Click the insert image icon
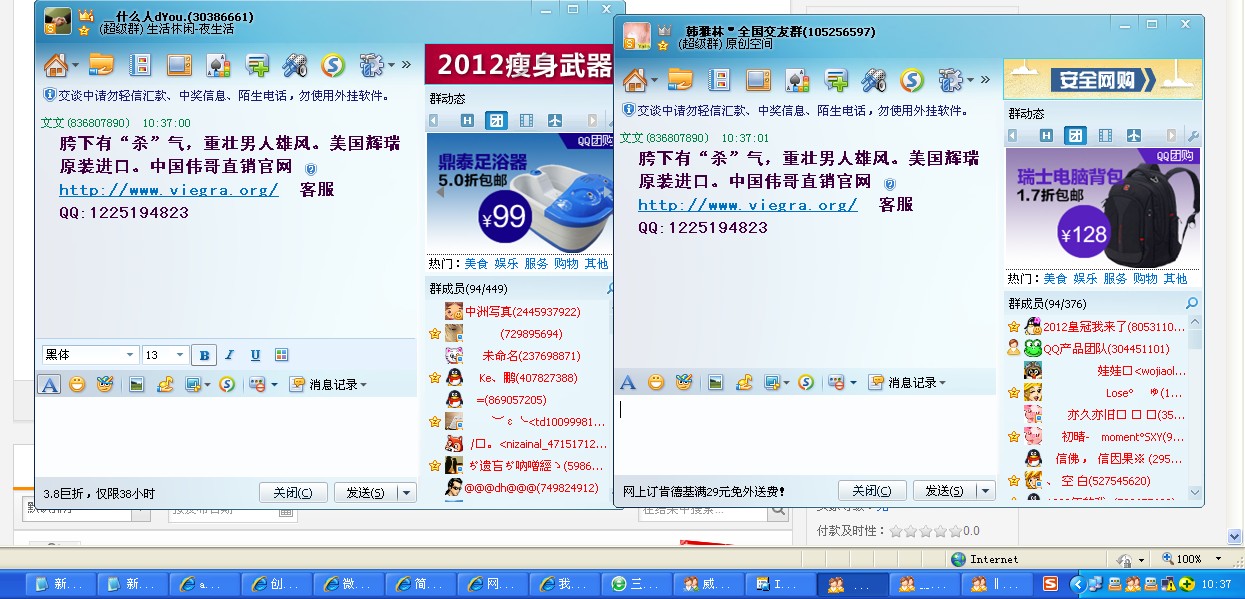This screenshot has height=599, width=1245. (135, 384)
